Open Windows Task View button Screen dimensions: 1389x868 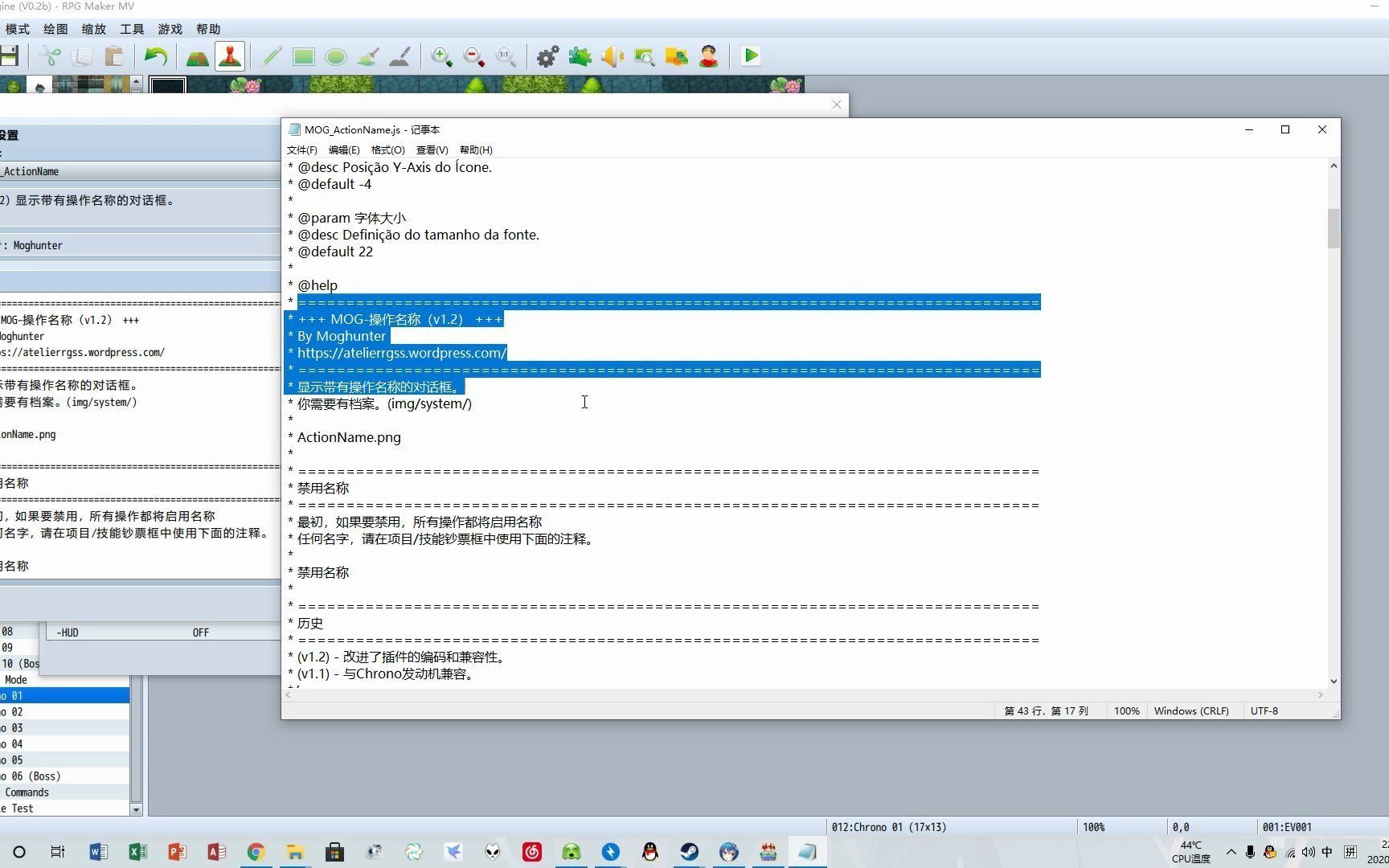point(58,852)
